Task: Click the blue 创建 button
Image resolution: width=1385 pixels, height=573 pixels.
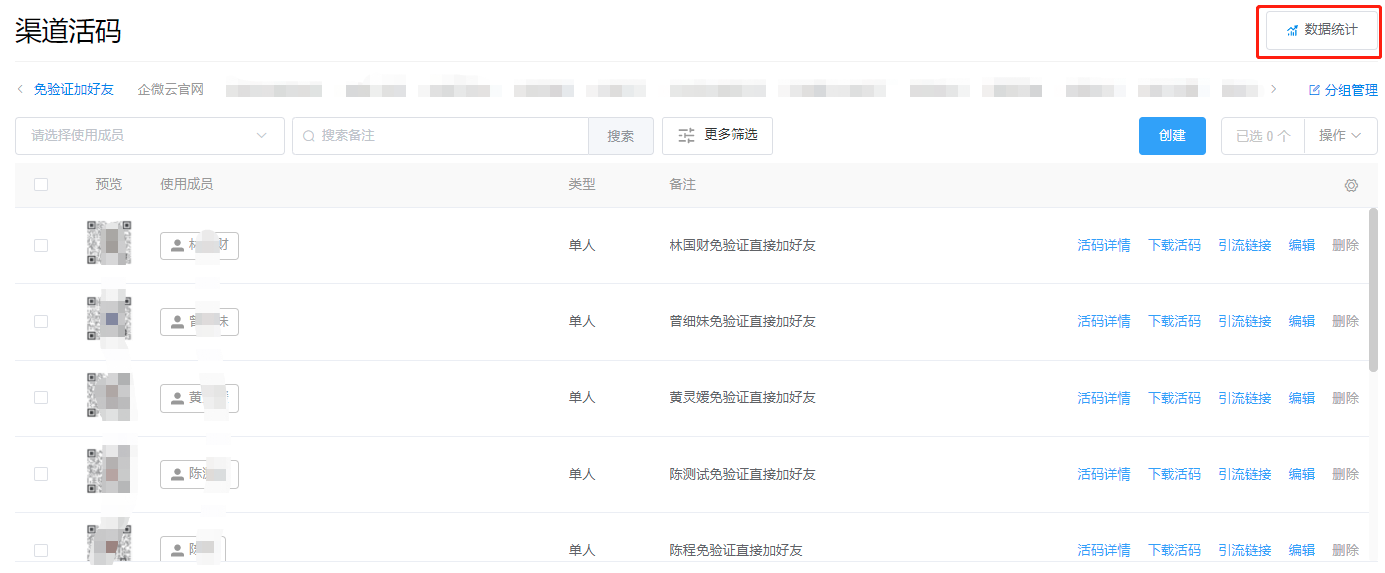Action: (1171, 136)
